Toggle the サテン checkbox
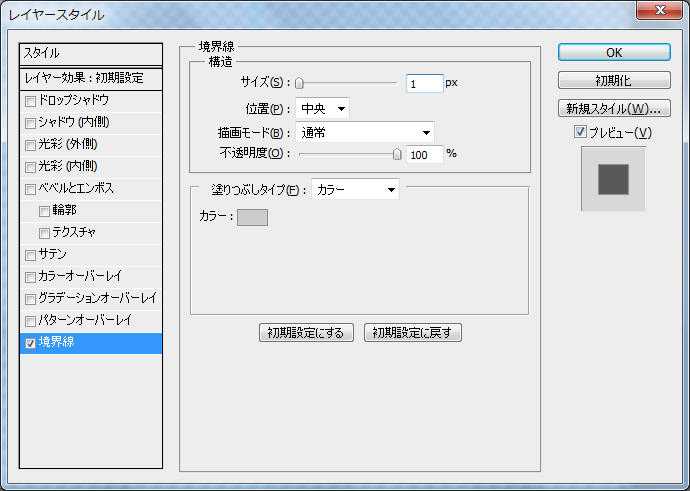 coord(30,256)
